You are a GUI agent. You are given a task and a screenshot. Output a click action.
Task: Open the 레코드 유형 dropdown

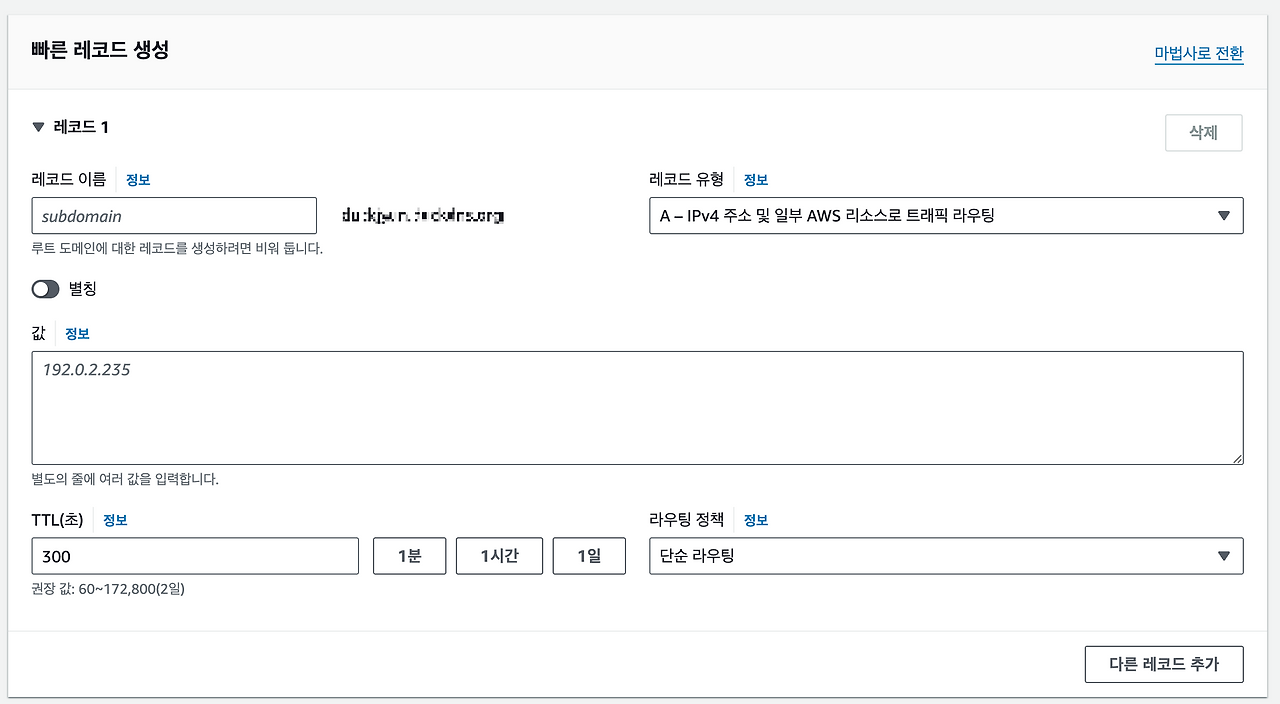point(946,215)
